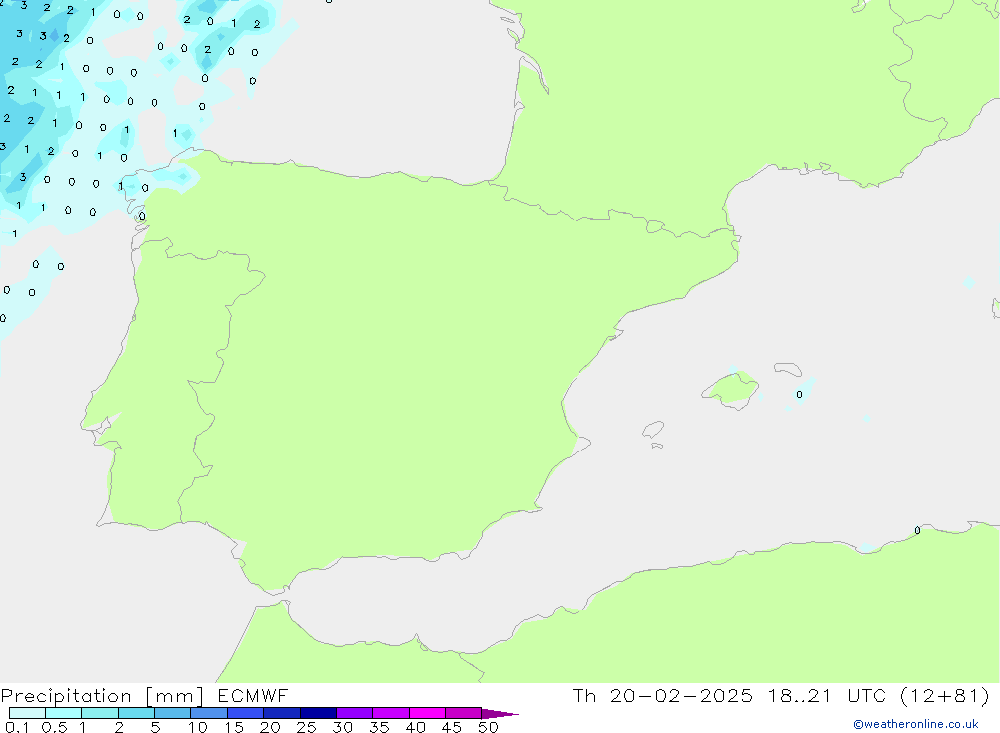1000x733 pixels.
Task: Click the 30–35 mm purple legend swatch
Action: (355, 713)
